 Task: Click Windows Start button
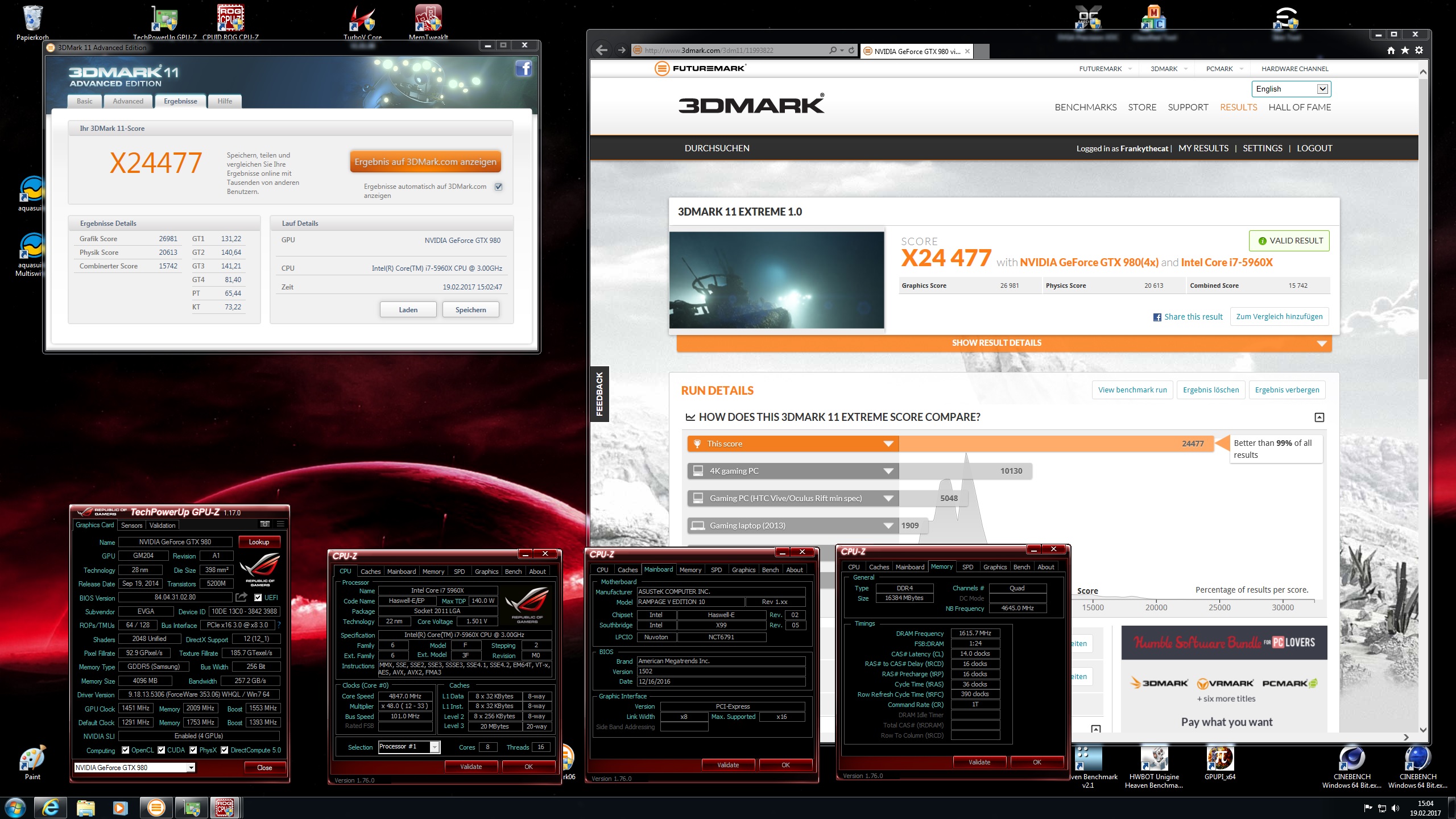coord(15,808)
